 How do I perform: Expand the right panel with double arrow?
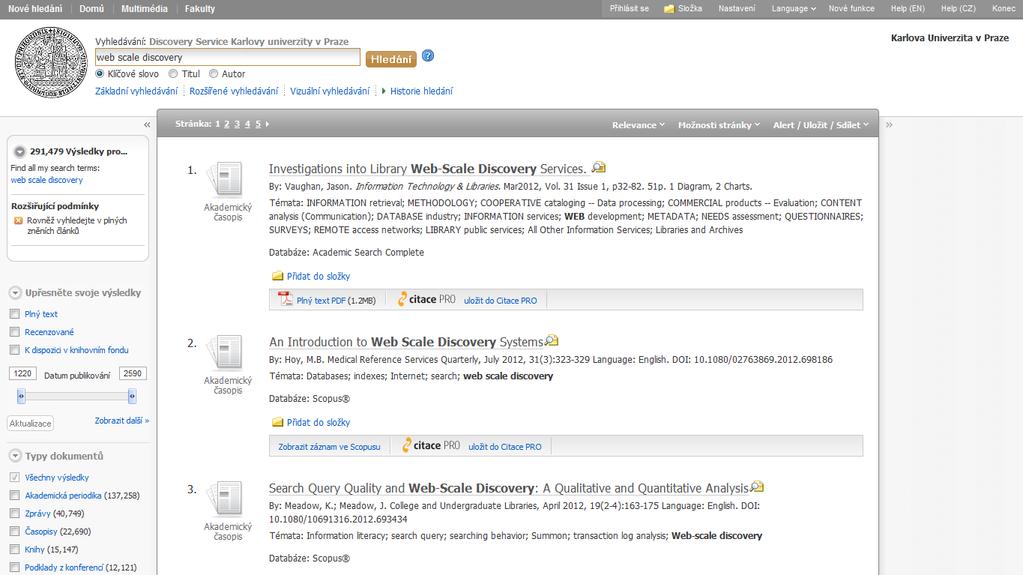889,124
